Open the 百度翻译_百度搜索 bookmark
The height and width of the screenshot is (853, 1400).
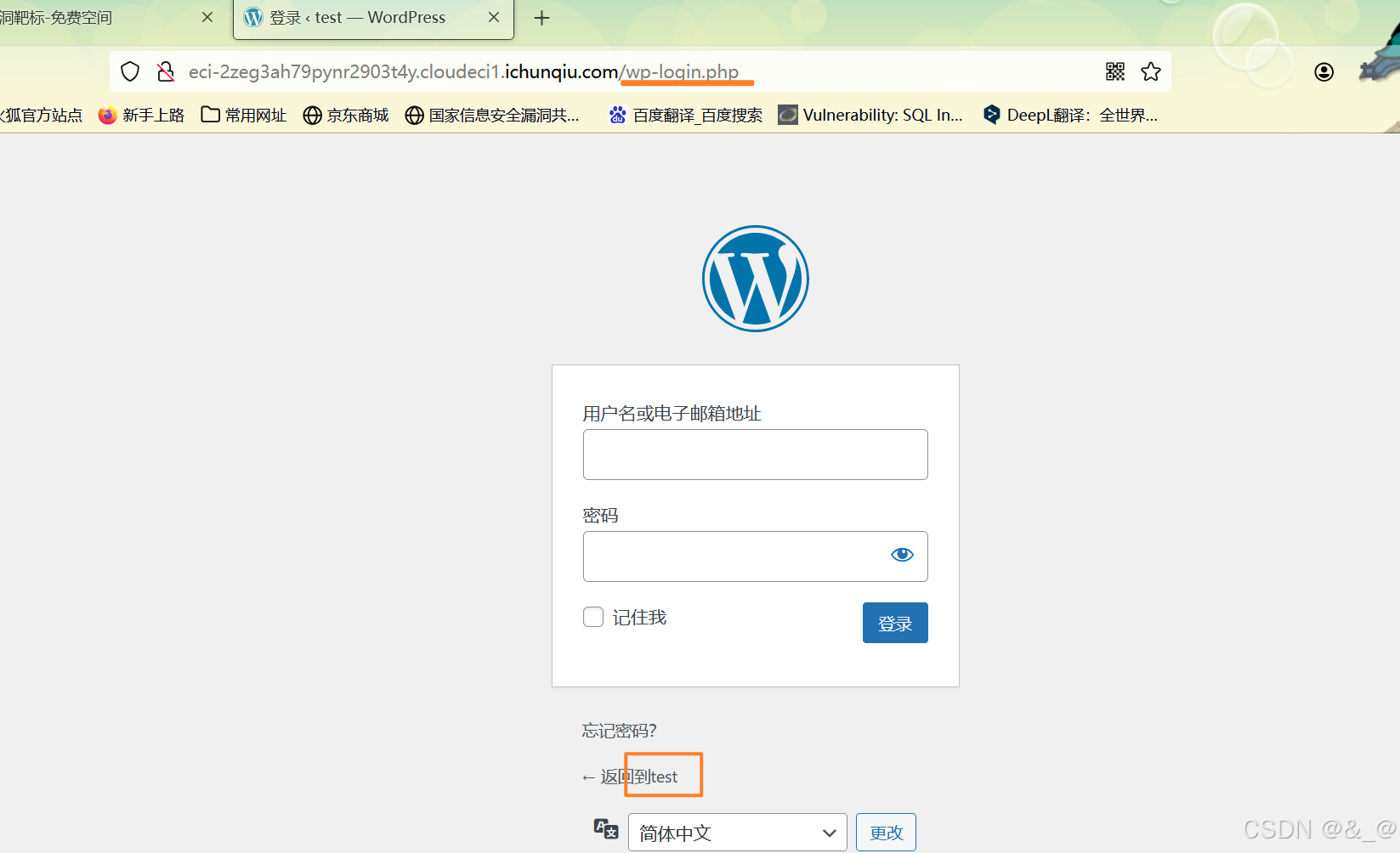[x=685, y=115]
